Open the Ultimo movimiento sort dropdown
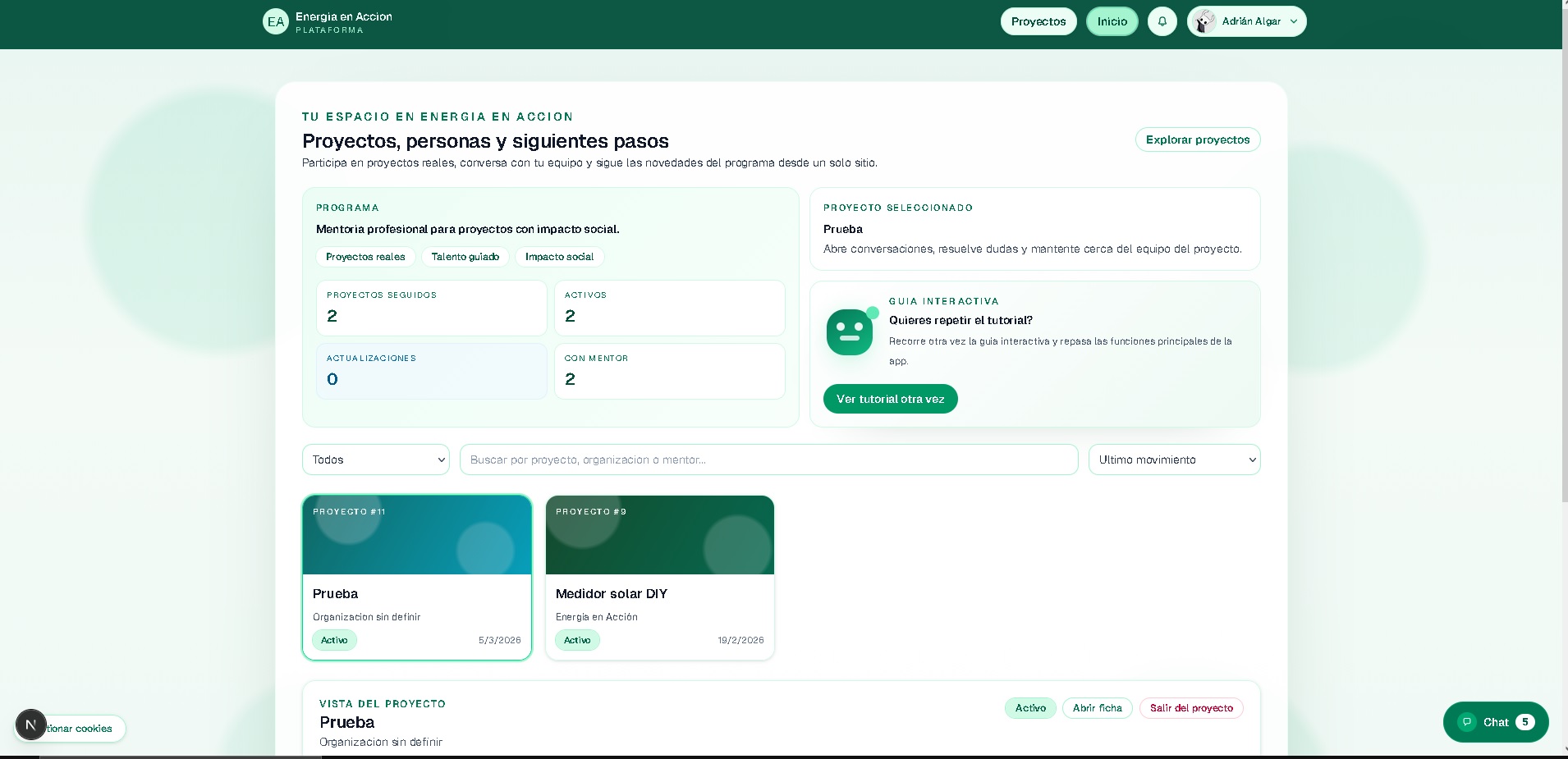Screen dimensions: 1568x759 [x=1174, y=460]
